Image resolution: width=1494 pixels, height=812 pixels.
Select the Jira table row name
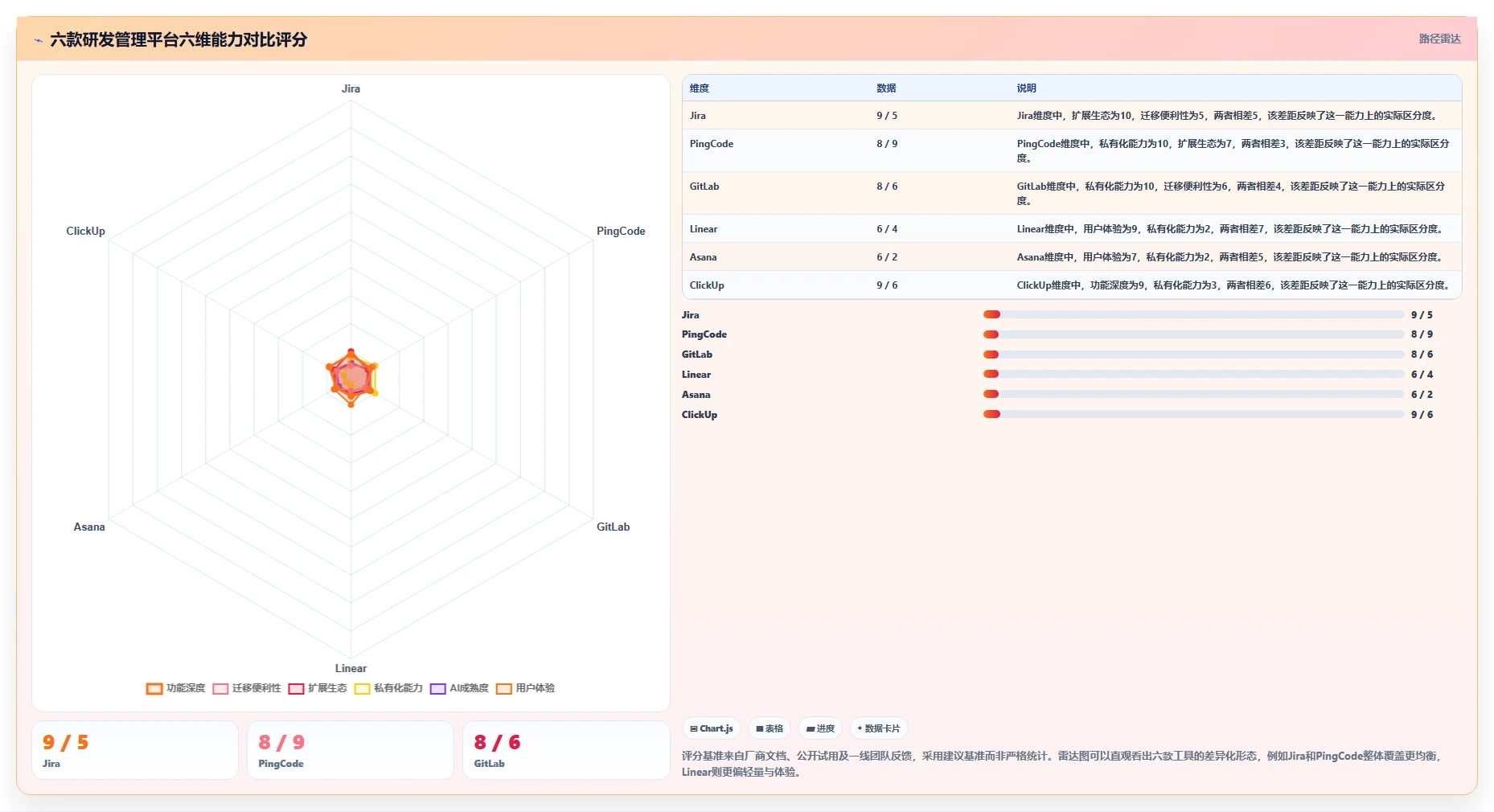tap(698, 116)
